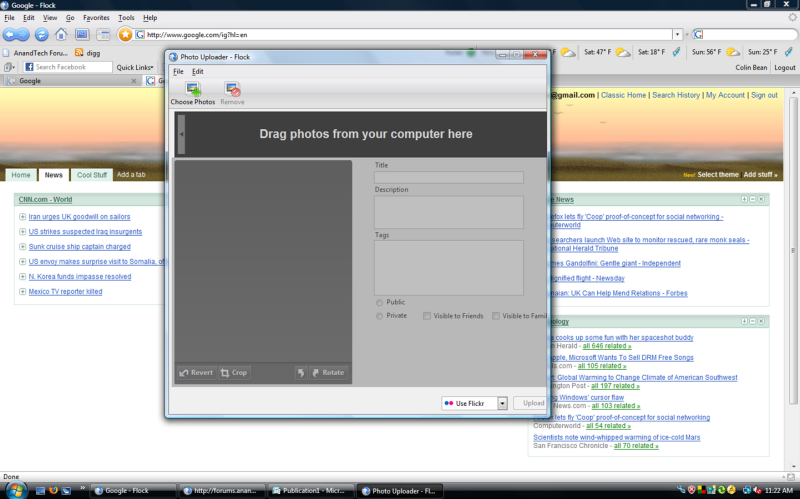Click the Choose Photos icon in Photo Uploader
The image size is (800, 499).
[193, 90]
